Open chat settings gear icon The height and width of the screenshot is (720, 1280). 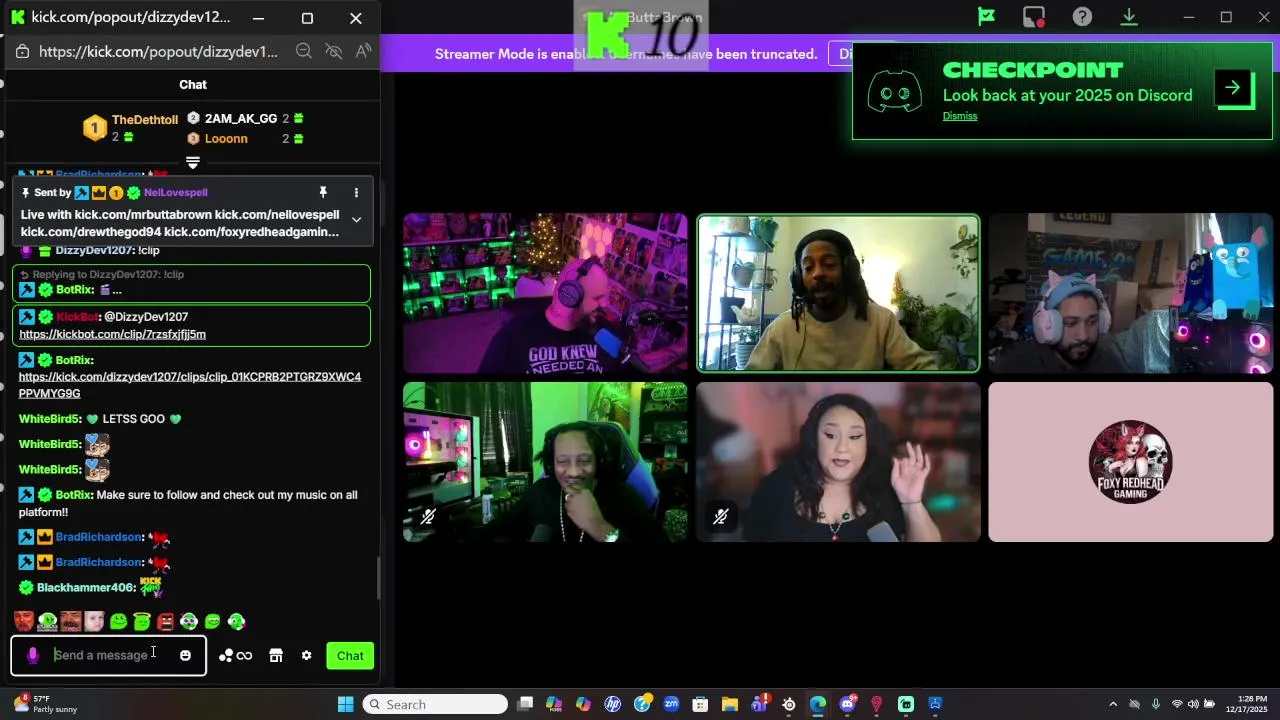tap(306, 656)
